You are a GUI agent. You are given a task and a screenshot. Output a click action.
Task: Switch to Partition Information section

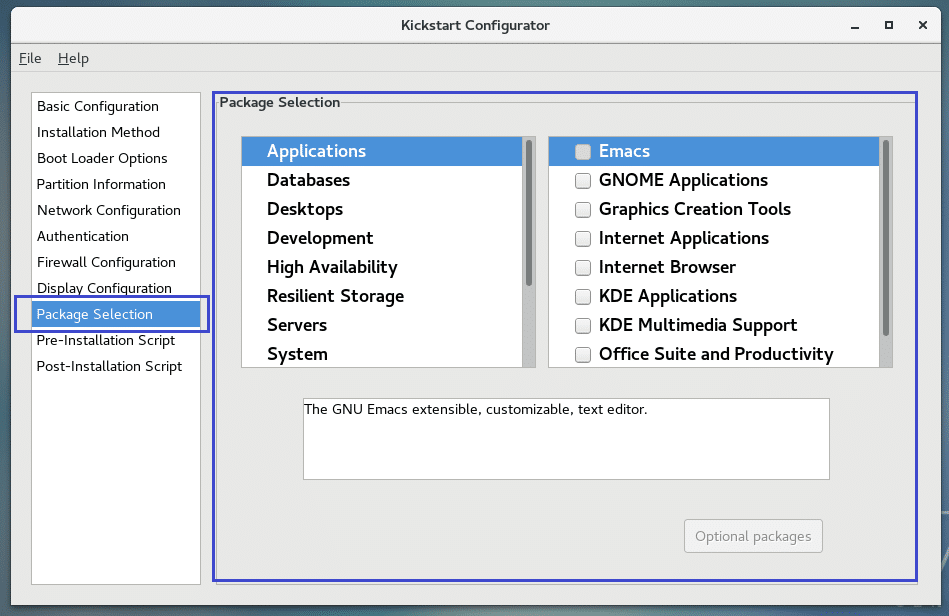point(101,184)
